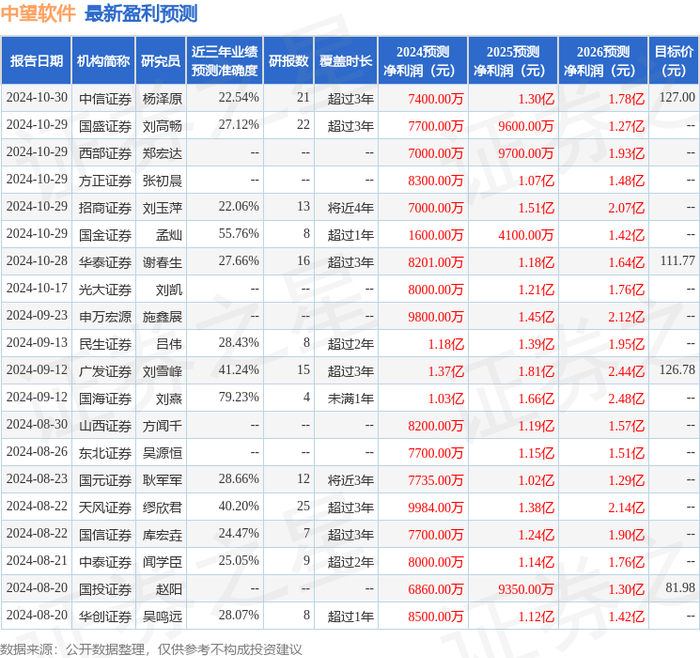
Task: Click the 最新盈利预测 title text
Action: click(141, 13)
